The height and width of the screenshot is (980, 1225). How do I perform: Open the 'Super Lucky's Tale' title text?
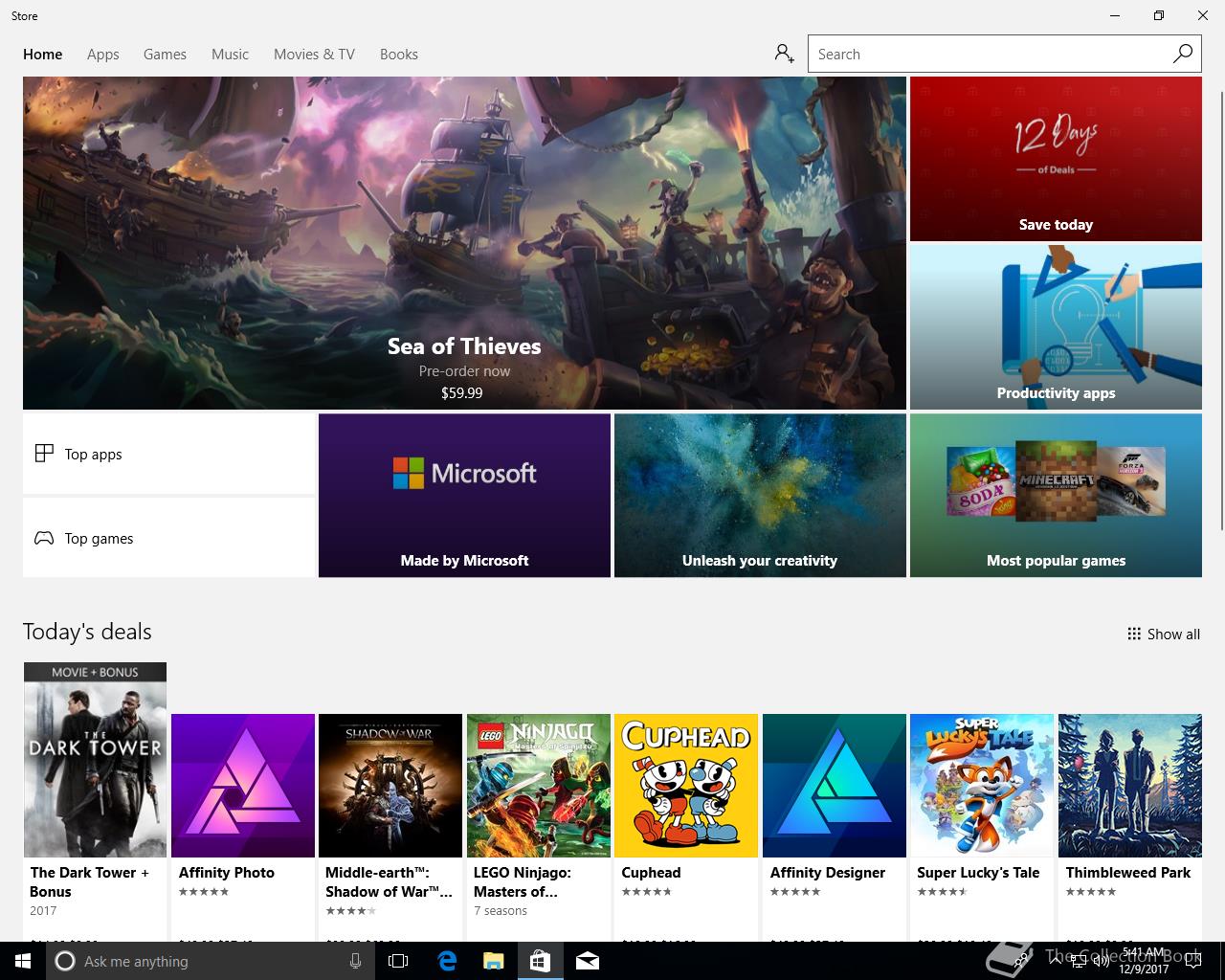tap(978, 872)
